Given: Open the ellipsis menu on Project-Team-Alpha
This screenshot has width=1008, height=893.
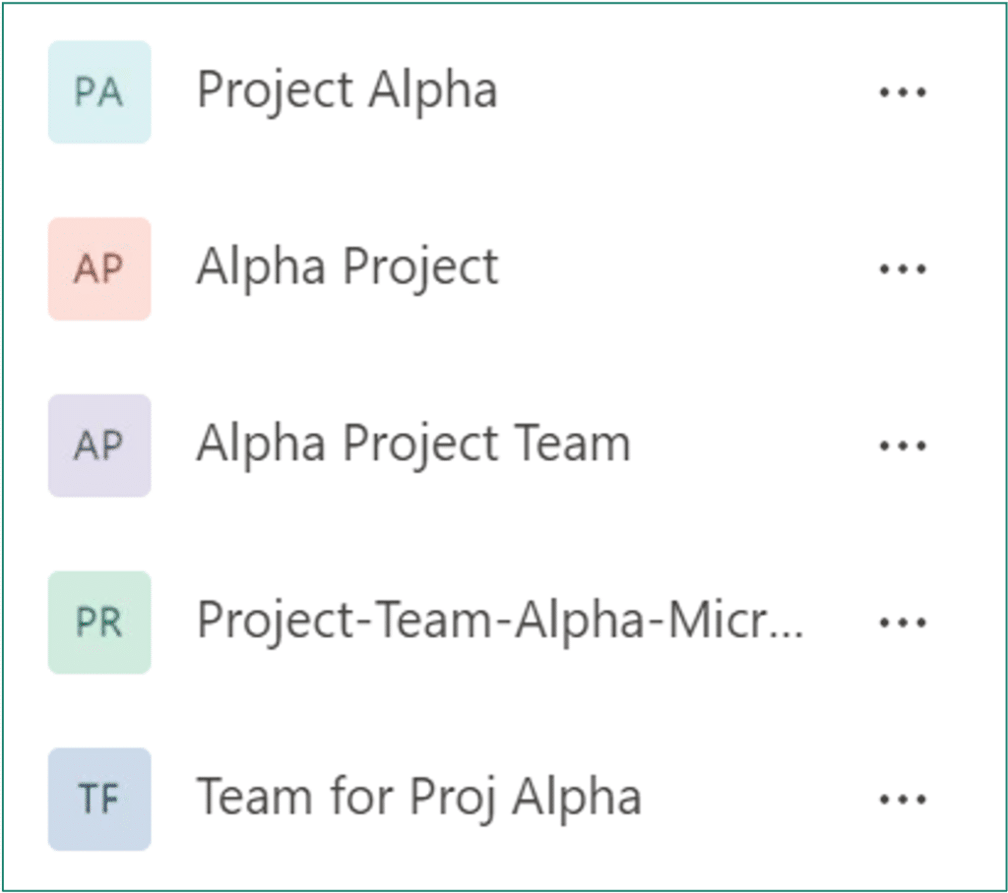Looking at the screenshot, I should click(x=903, y=622).
